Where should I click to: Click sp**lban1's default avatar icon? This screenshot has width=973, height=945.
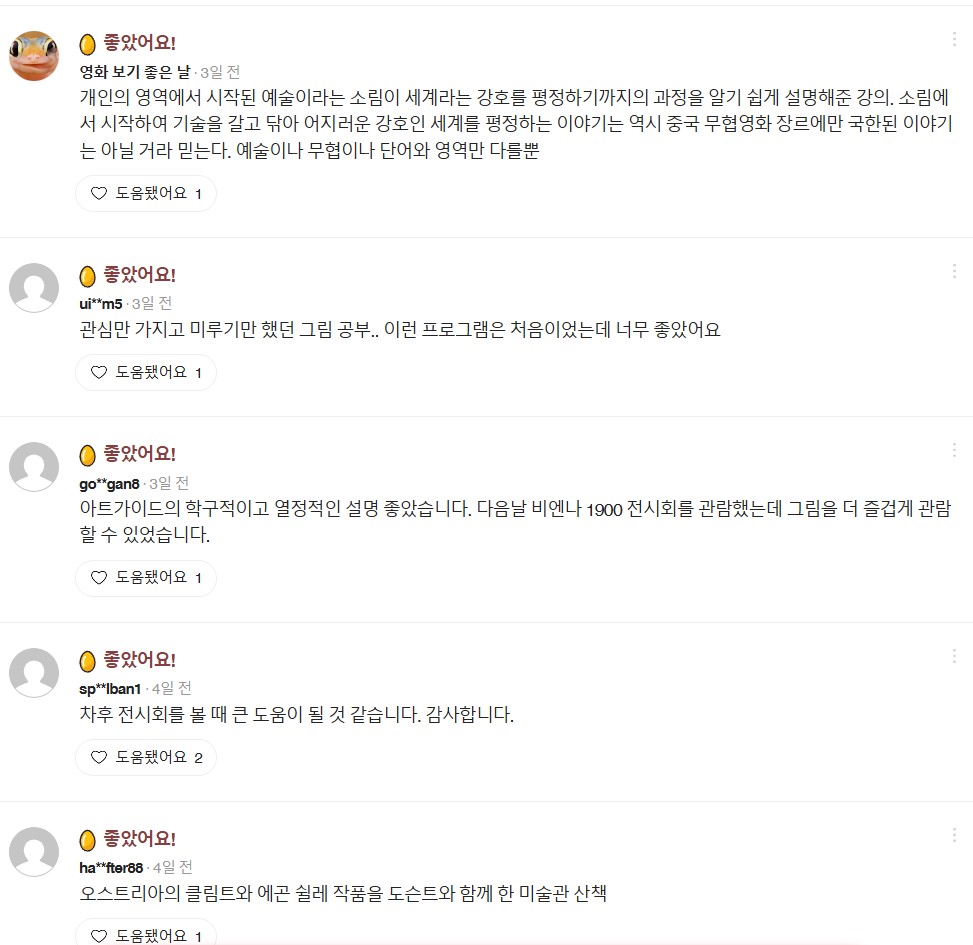[x=34, y=673]
